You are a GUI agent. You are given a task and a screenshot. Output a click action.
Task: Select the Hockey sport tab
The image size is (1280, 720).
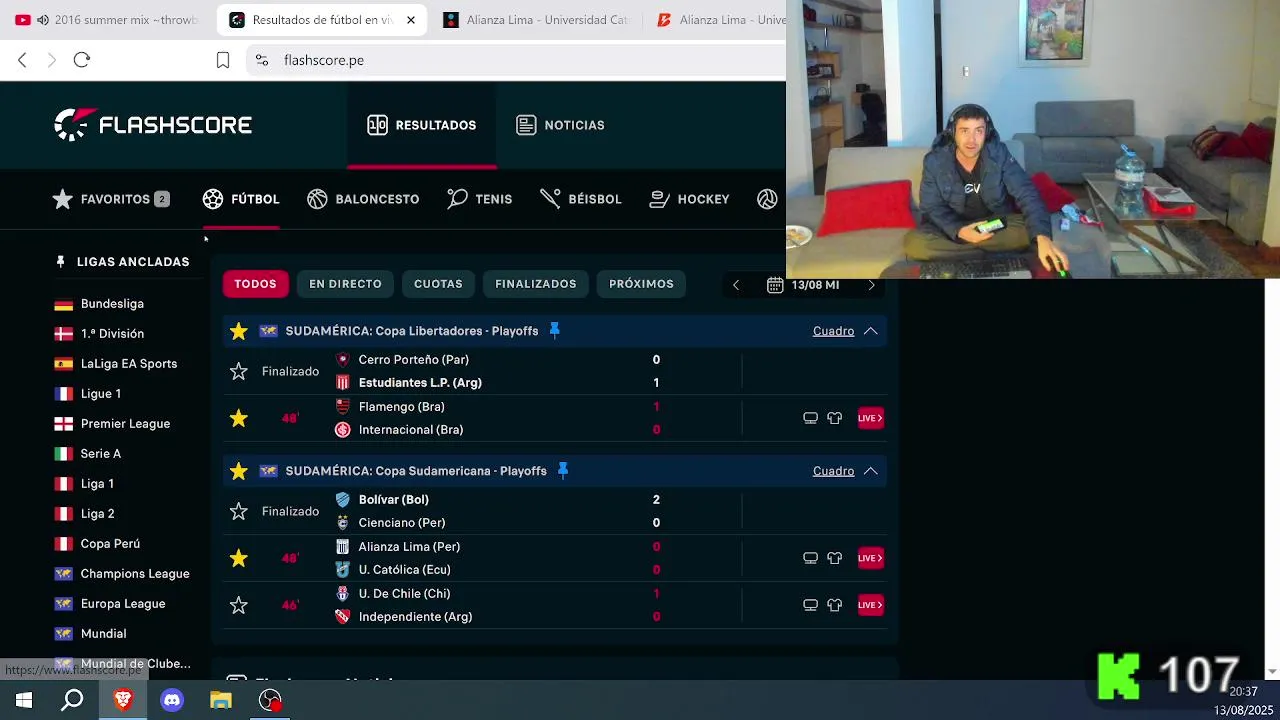(689, 199)
